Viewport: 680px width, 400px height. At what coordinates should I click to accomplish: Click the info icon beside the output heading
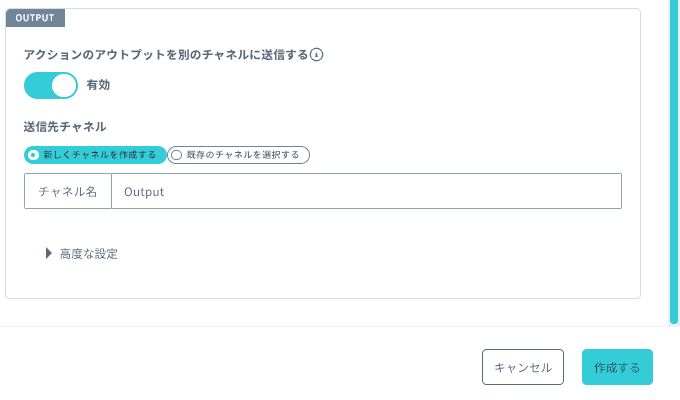point(317,55)
